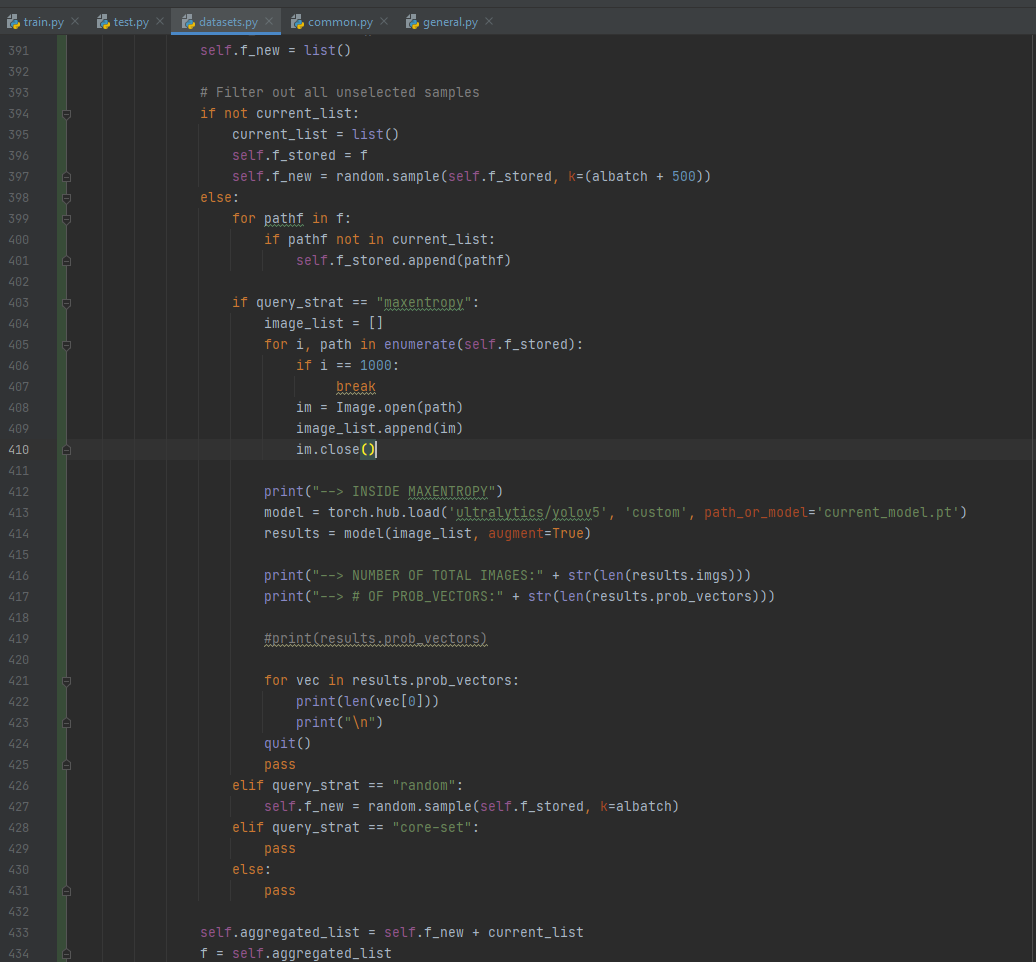Viewport: 1036px width, 962px height.
Task: Toggle fold end marker at line 431
Action: [67, 891]
